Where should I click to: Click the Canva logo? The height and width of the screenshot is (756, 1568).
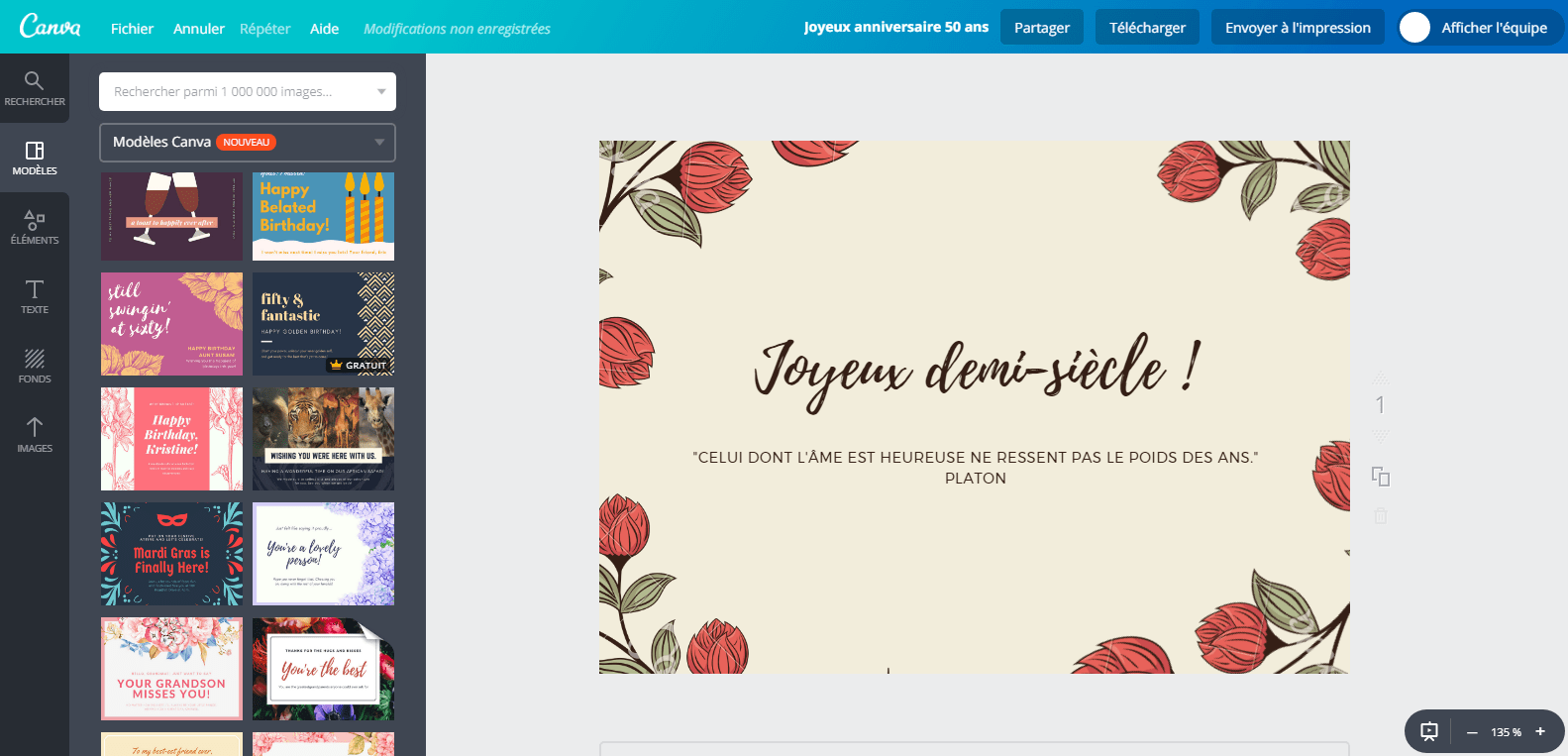coord(50,27)
